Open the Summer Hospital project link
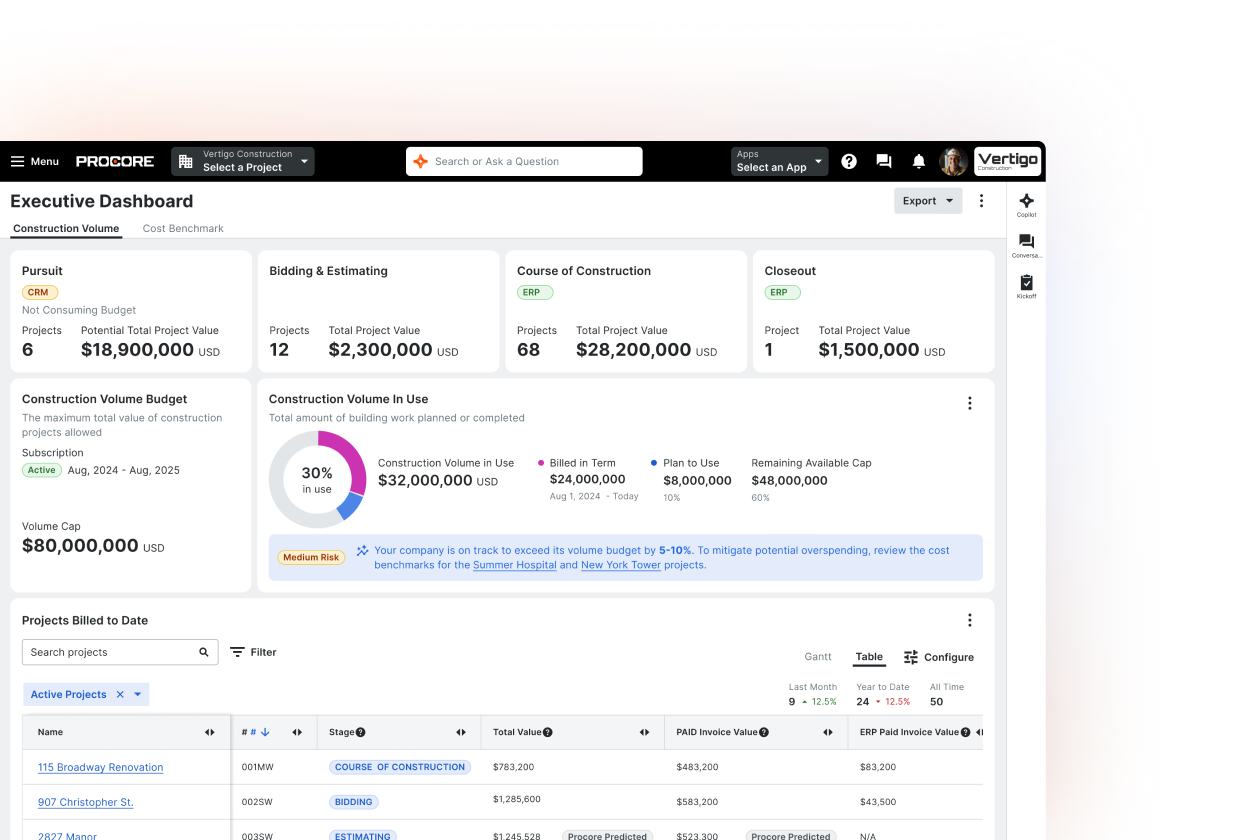Image resolution: width=1260 pixels, height=840 pixels. coord(514,565)
